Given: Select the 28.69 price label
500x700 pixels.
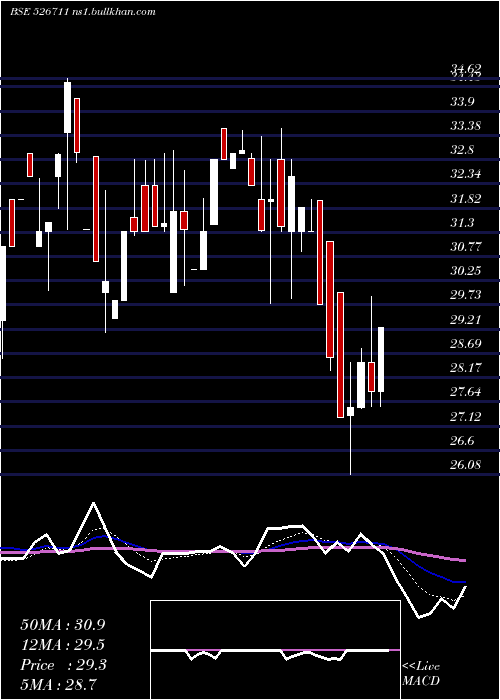Looking at the screenshot, I should click(466, 344).
